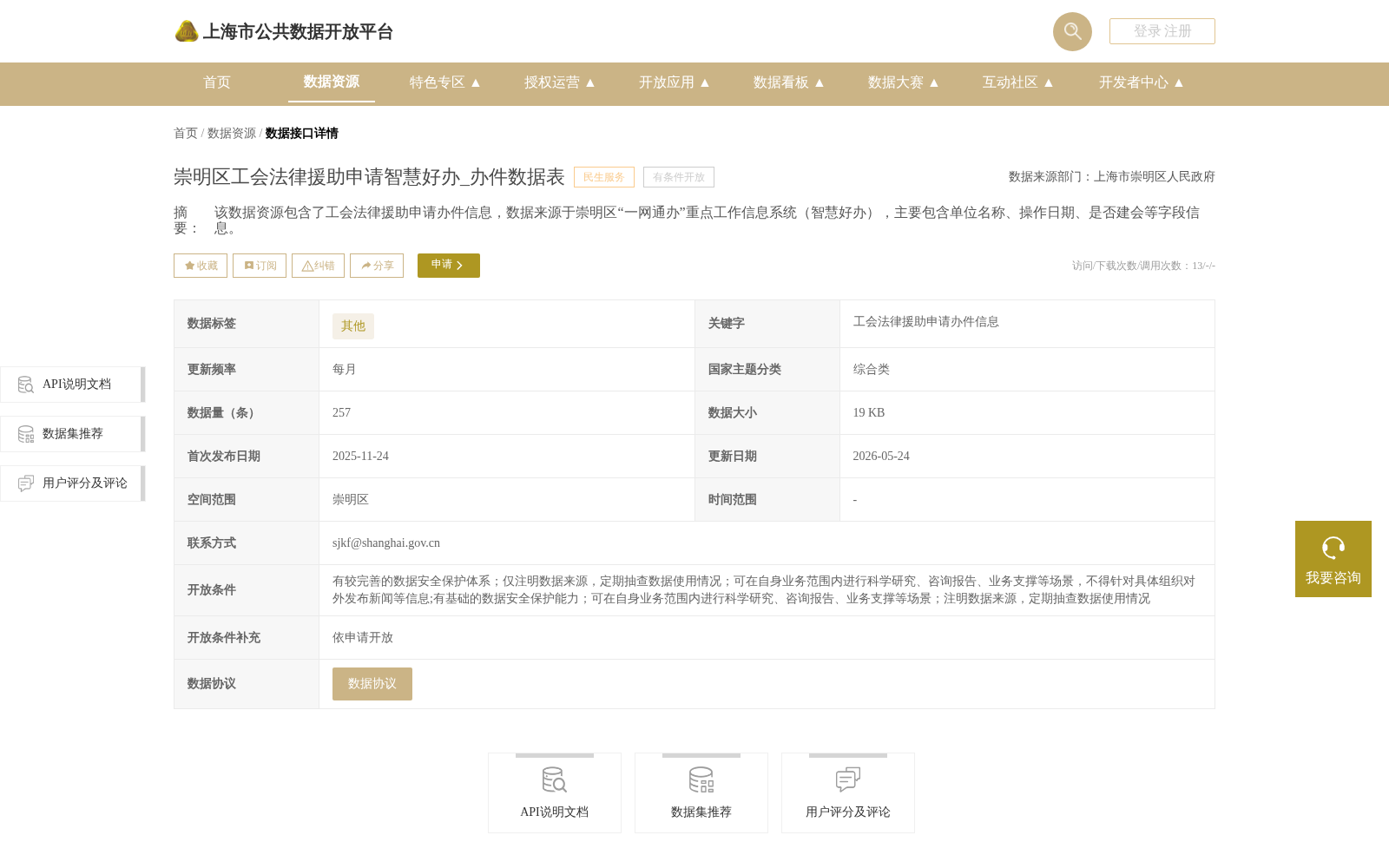1389x868 pixels.
Task: Expand the arrow beside 开发者中心
Action: coord(1179,82)
